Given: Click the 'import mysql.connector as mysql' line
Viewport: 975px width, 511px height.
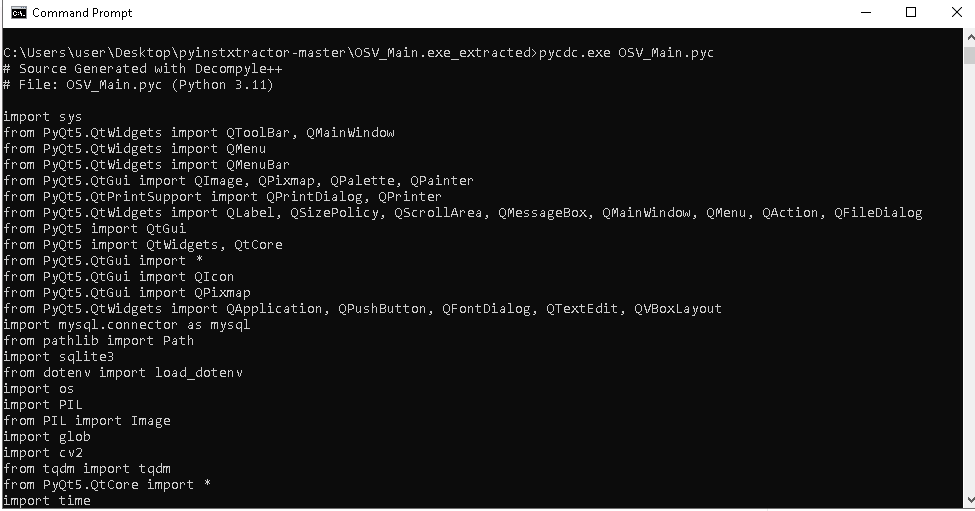Looking at the screenshot, I should tap(127, 325).
